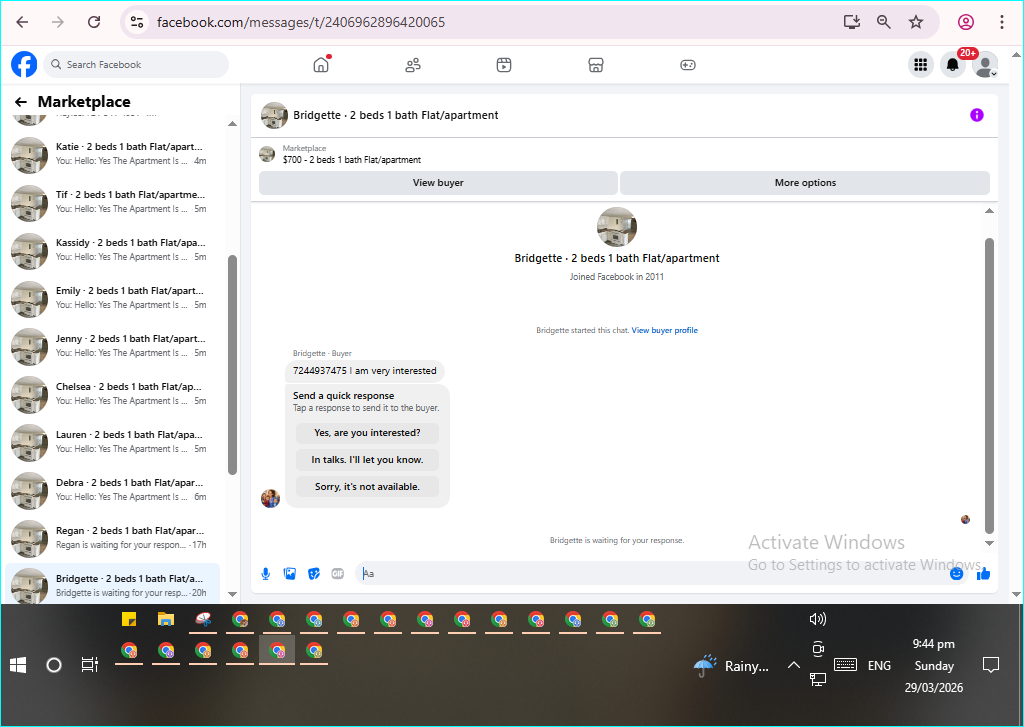This screenshot has height=727, width=1024.
Task: Send a thumbs-up like
Action: (x=984, y=574)
